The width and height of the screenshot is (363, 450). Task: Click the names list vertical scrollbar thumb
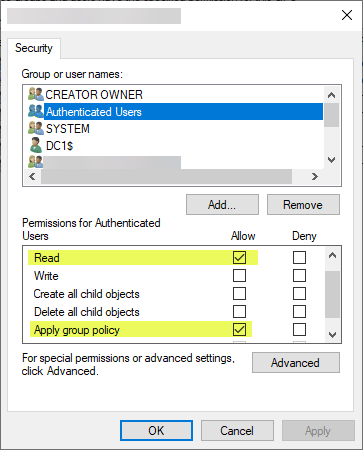[x=331, y=115]
